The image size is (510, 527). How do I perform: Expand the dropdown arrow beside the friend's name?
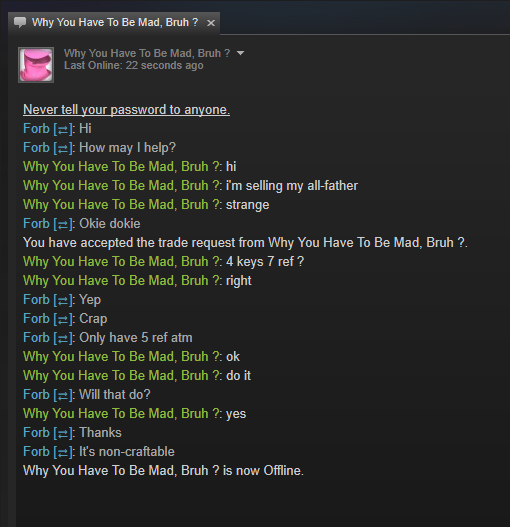point(240,53)
